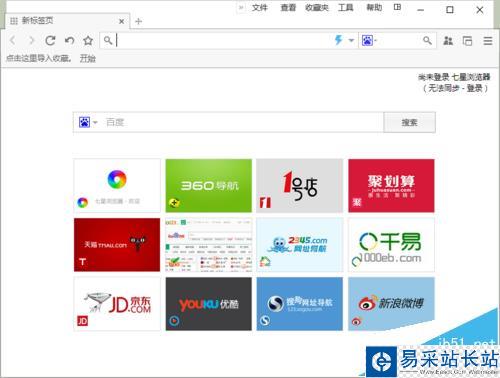Click 点击这里导入收藏 link

coord(39,59)
